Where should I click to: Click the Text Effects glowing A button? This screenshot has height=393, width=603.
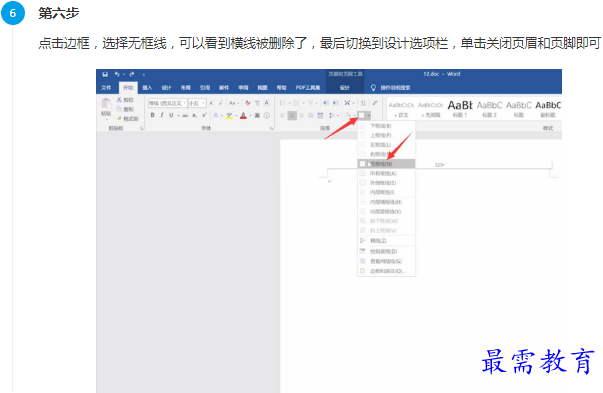coord(216,115)
